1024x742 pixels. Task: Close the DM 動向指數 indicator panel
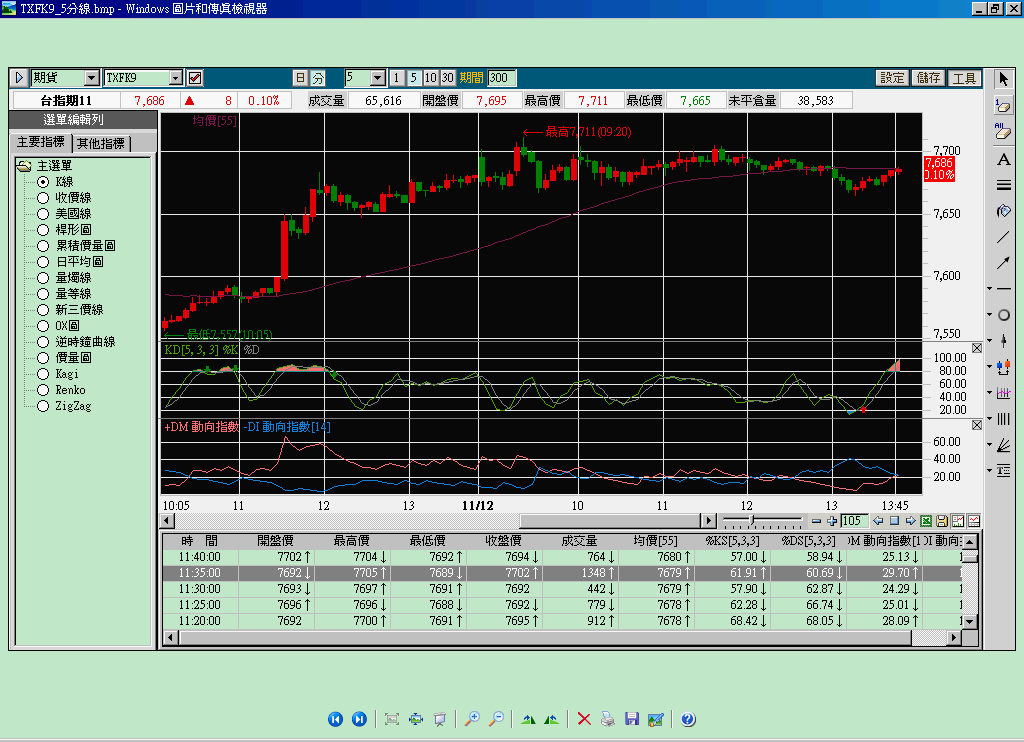coord(977,425)
